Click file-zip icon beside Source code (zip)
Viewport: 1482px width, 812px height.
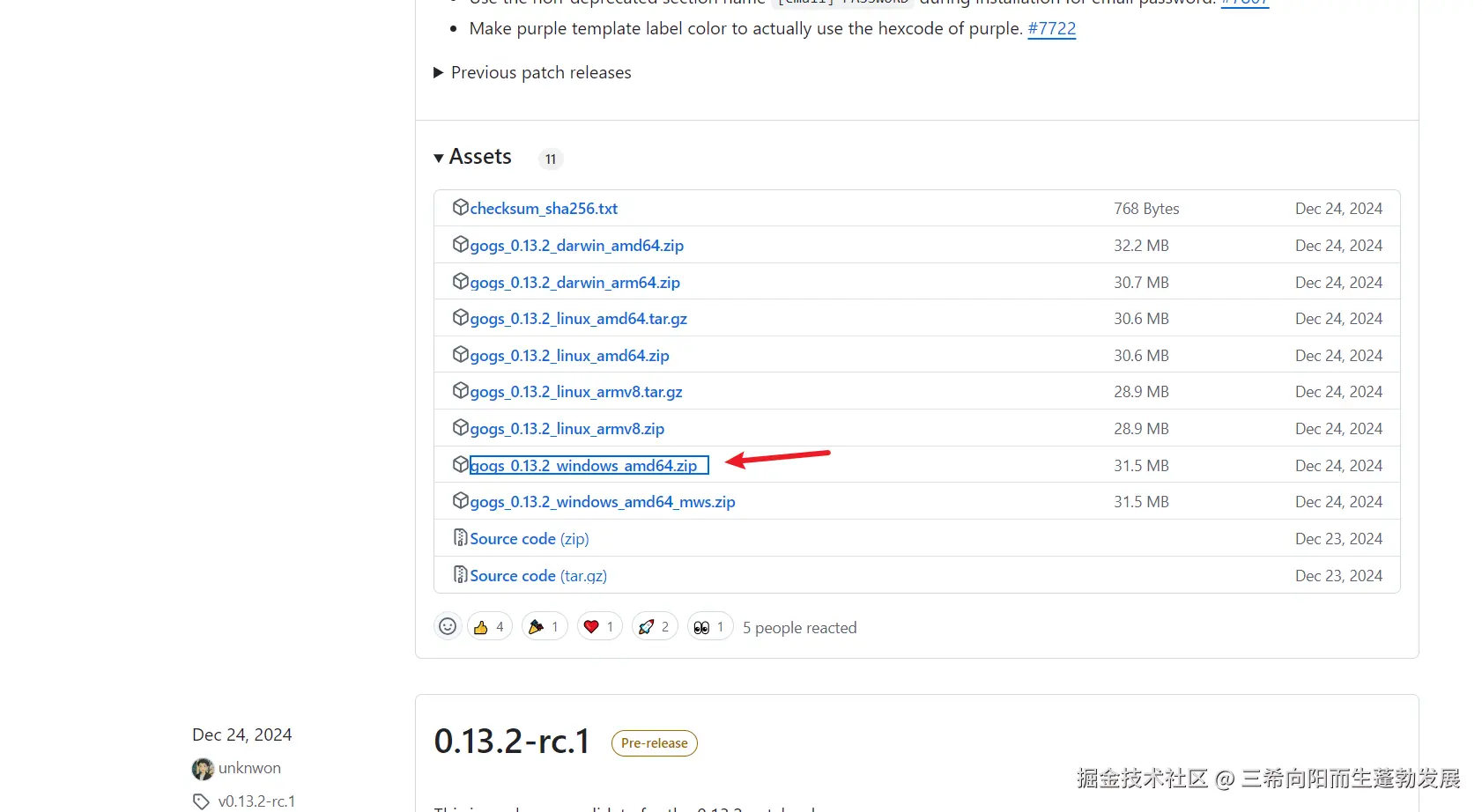[x=460, y=537]
